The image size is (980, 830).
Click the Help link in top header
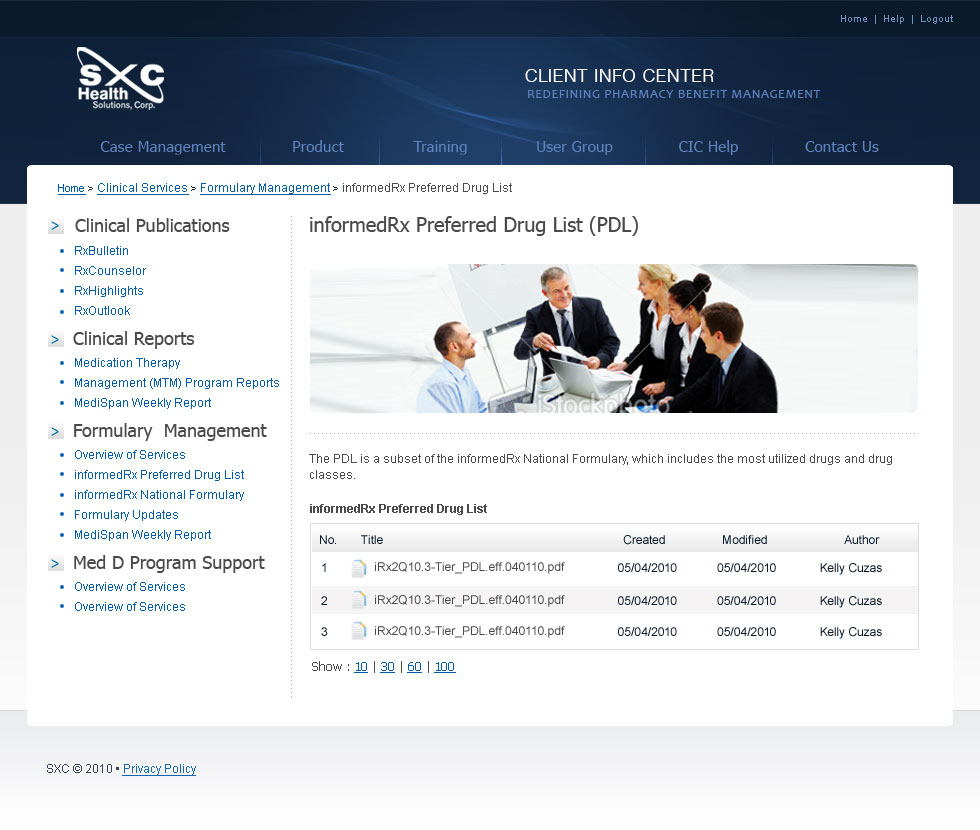coord(894,19)
